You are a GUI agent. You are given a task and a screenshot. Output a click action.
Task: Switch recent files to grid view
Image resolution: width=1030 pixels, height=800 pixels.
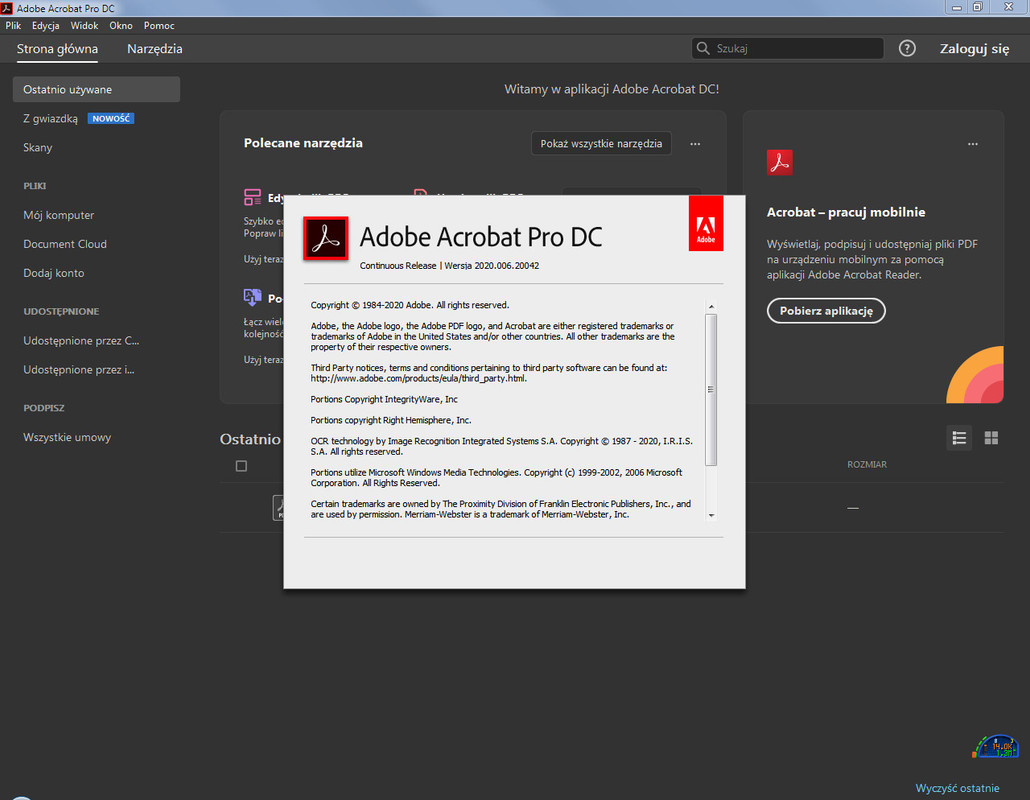pyautogui.click(x=991, y=437)
